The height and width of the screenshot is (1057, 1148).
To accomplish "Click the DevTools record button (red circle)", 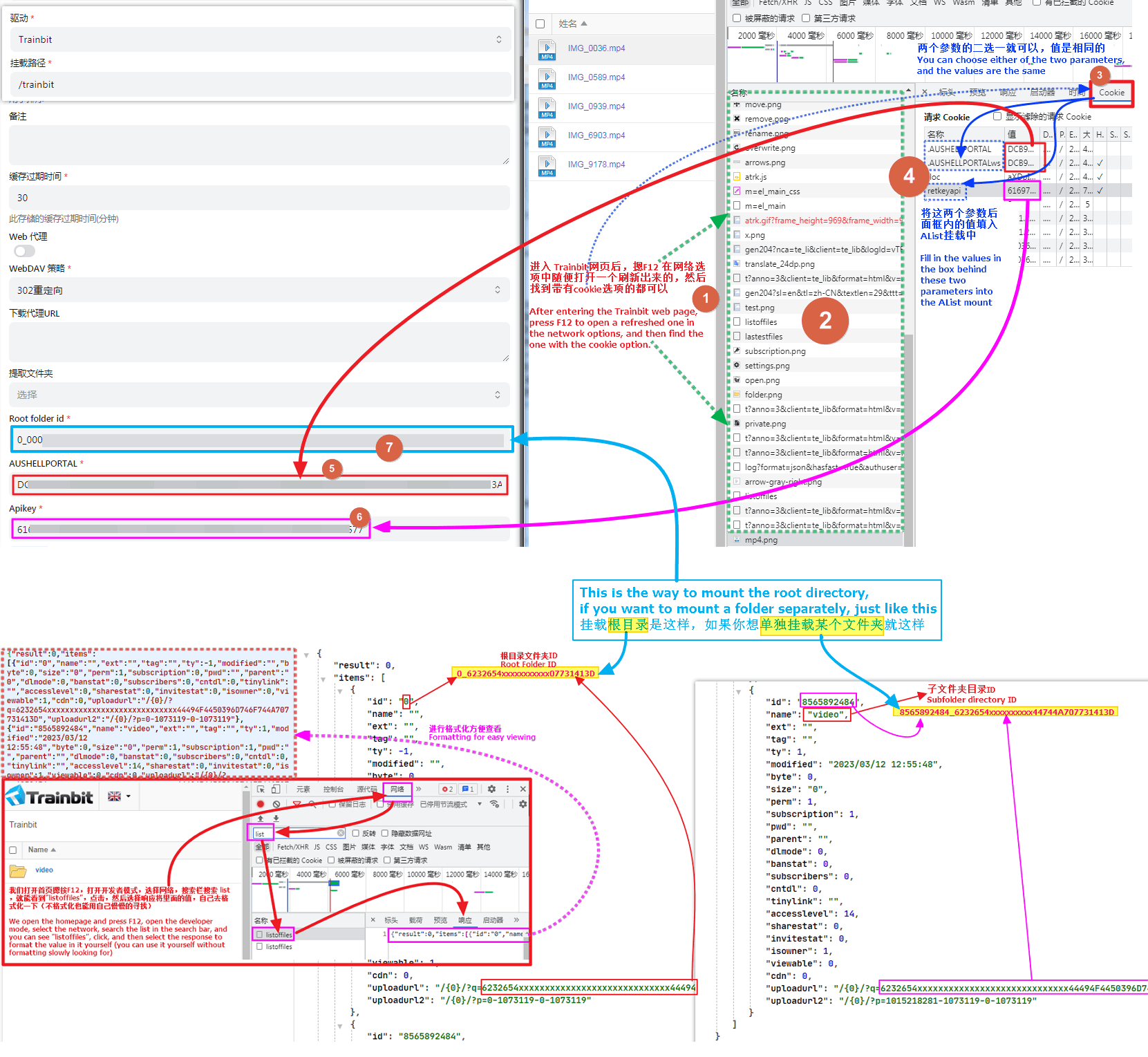I will coord(261,804).
